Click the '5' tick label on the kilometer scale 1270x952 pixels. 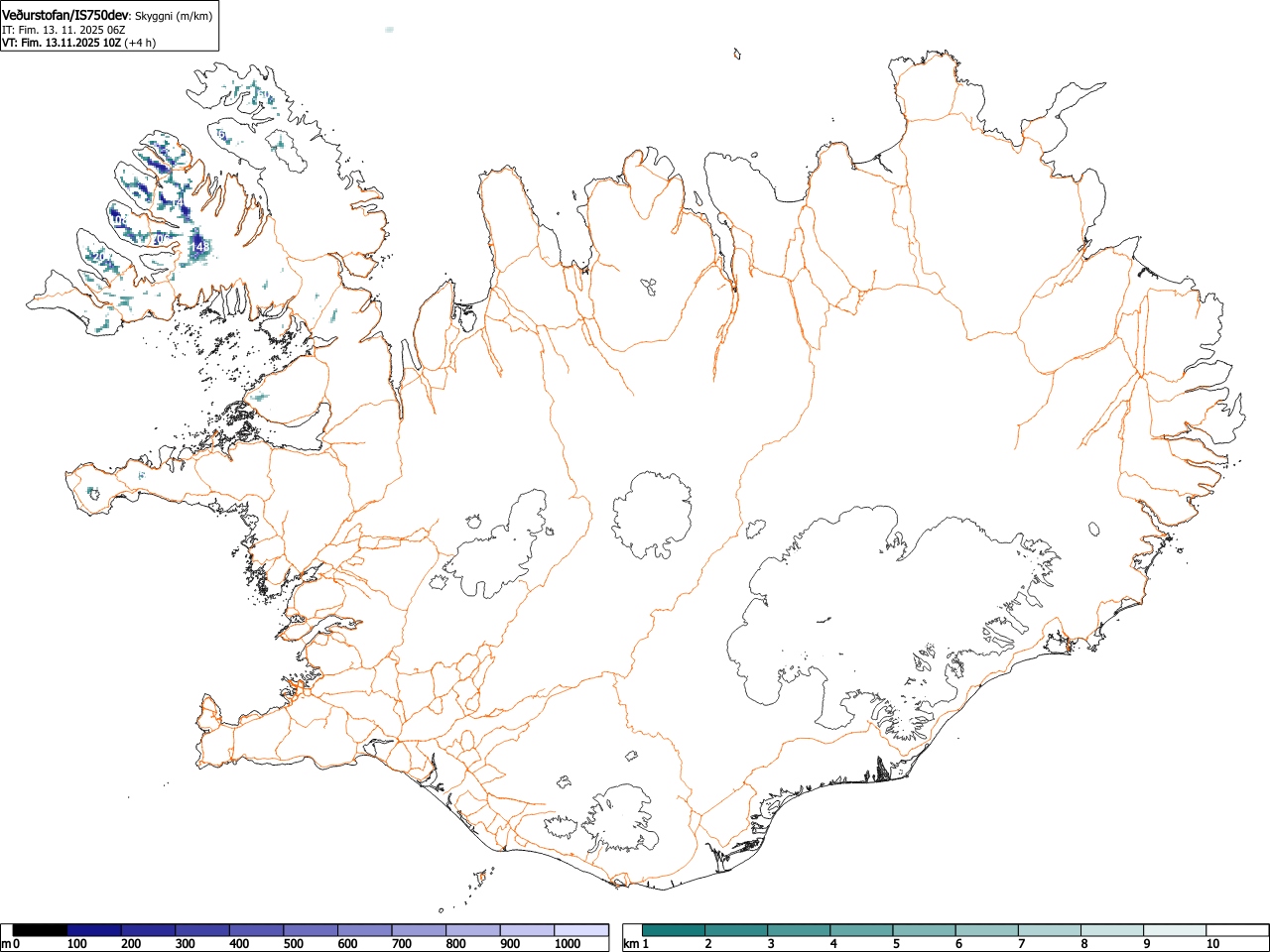click(895, 944)
